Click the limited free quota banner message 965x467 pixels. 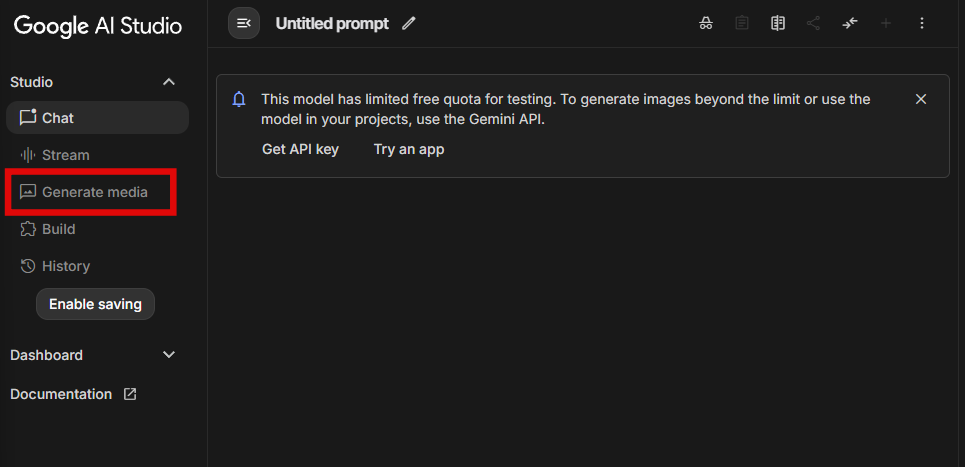pyautogui.click(x=566, y=109)
